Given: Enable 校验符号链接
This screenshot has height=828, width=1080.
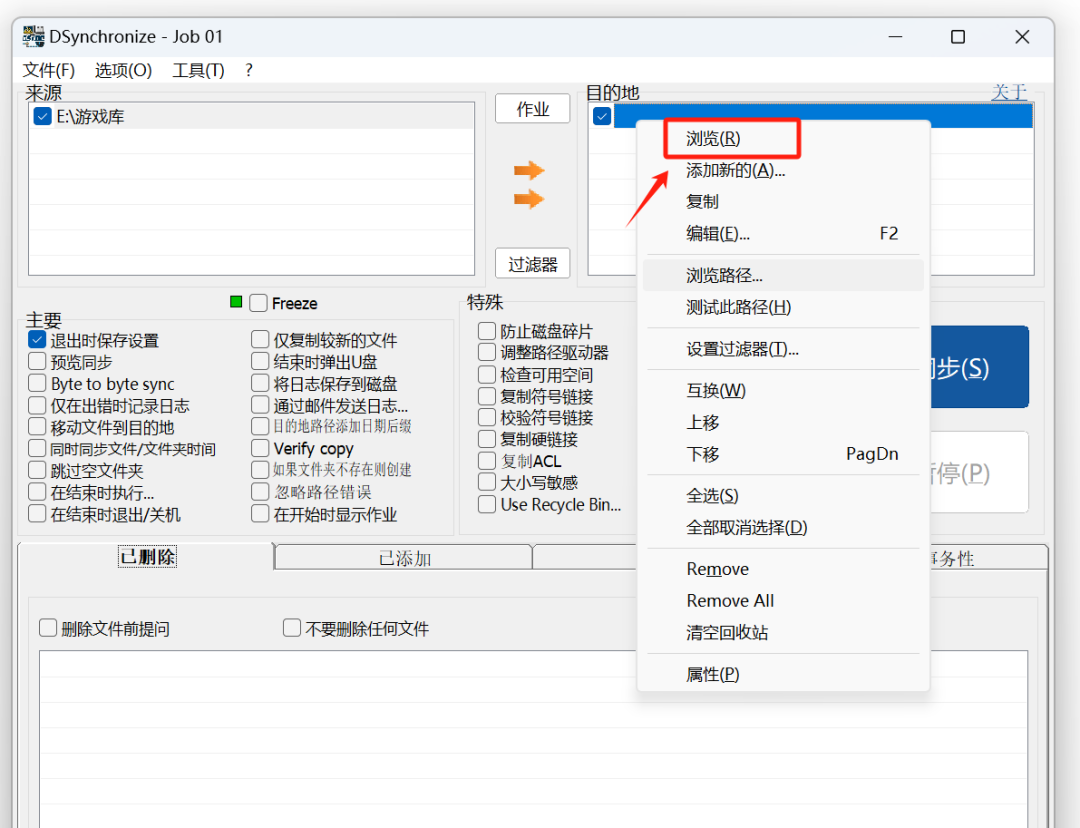Looking at the screenshot, I should click(487, 417).
